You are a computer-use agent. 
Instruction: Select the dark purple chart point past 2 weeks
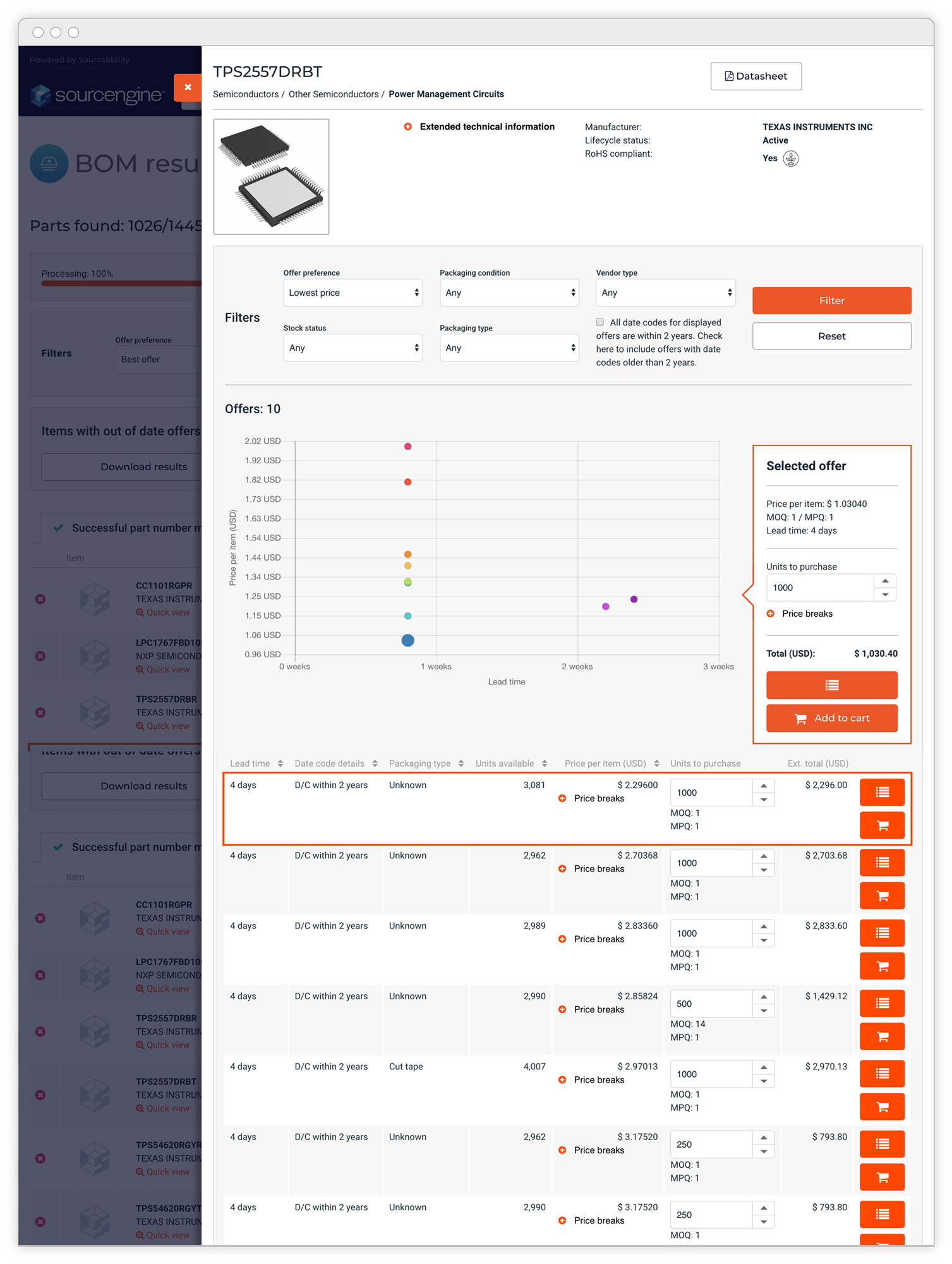click(x=634, y=599)
